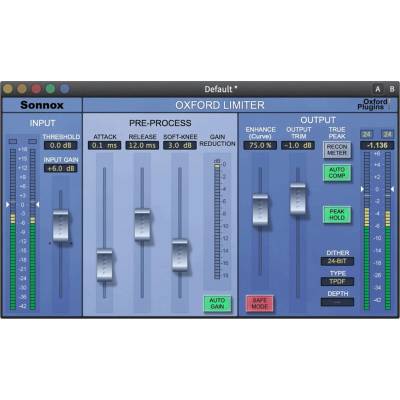Click the Release fader handle

point(142,225)
